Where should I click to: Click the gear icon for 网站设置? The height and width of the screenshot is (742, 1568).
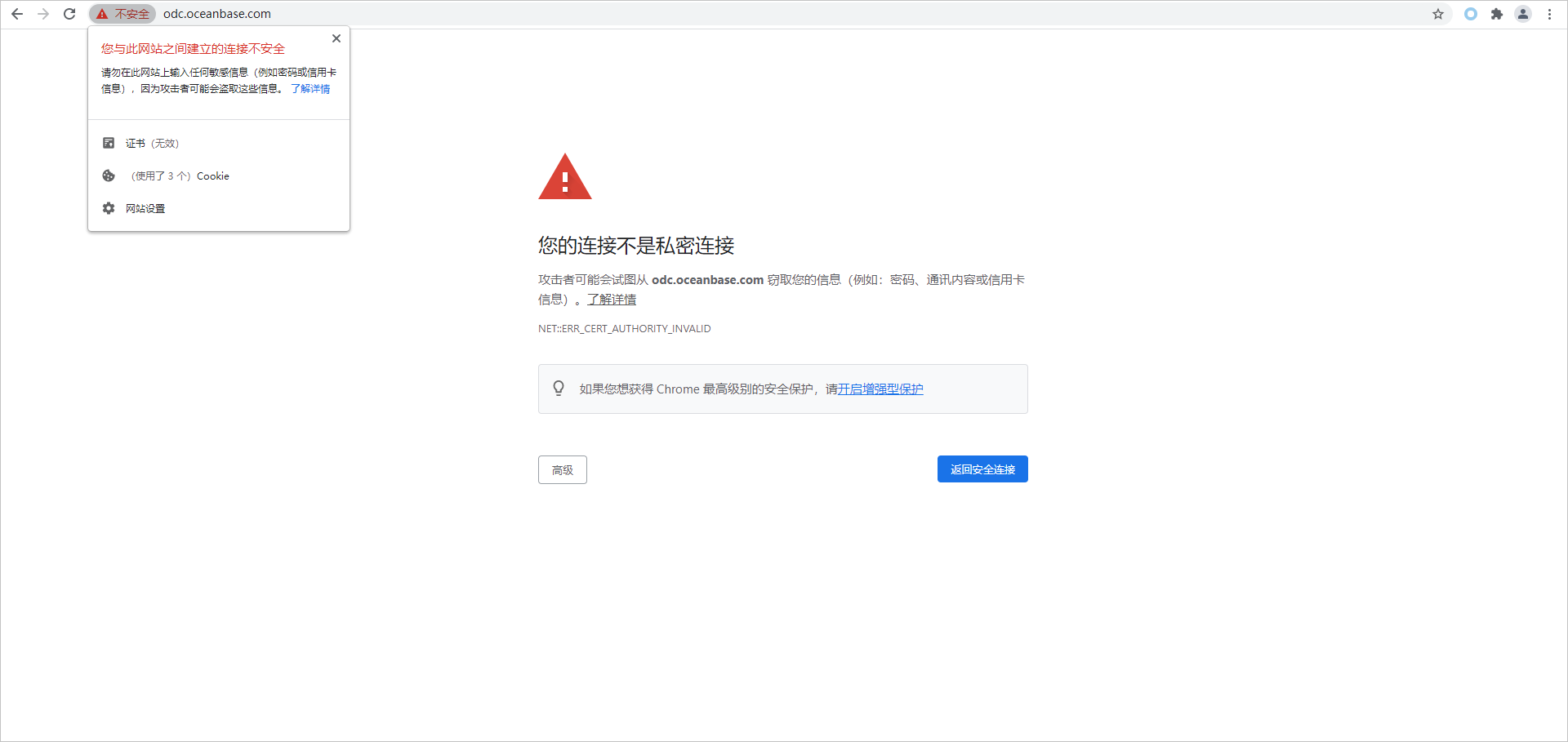point(109,208)
